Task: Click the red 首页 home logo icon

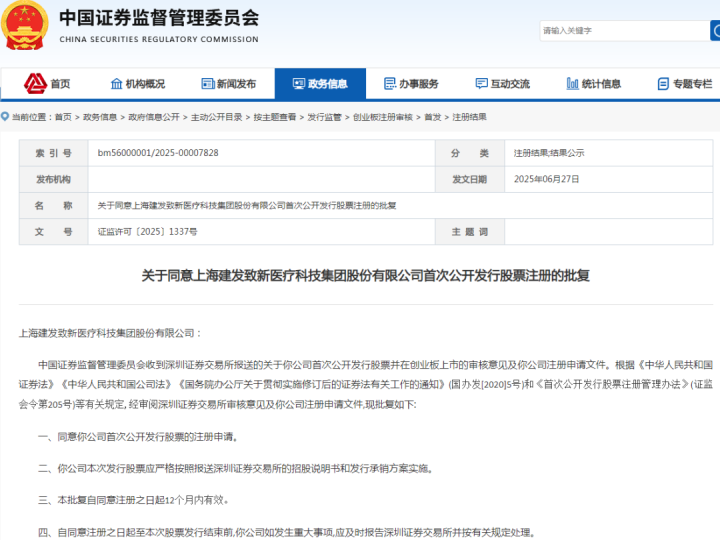Action: (x=35, y=84)
